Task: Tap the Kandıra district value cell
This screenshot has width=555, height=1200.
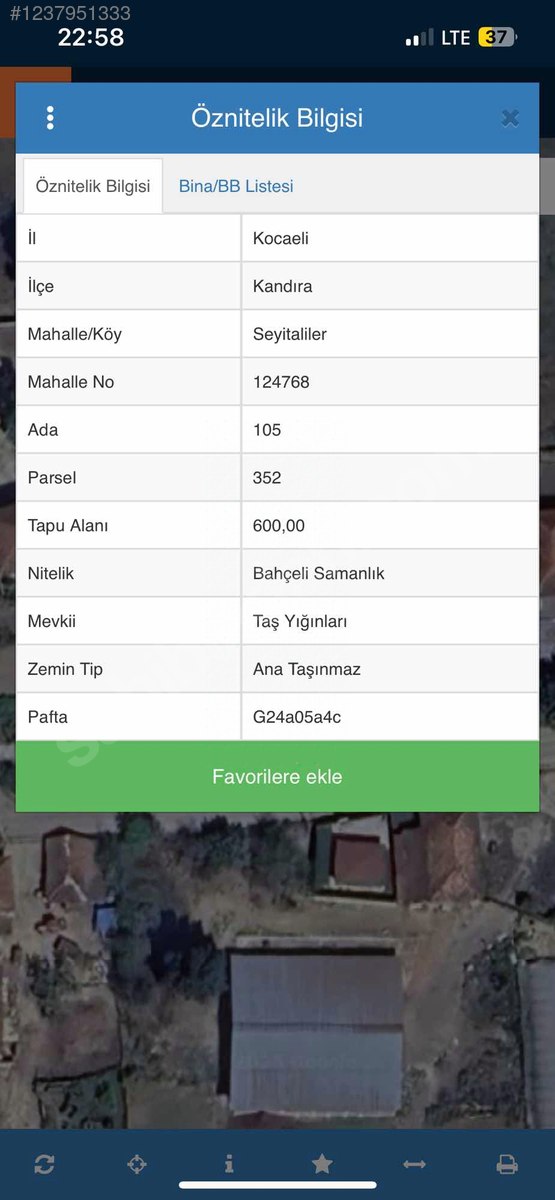Action: click(390, 286)
